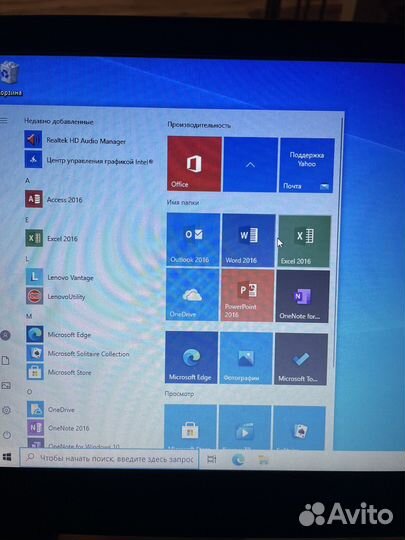Click the taskbar search box
Screen dimensions: 405x540
109,458
